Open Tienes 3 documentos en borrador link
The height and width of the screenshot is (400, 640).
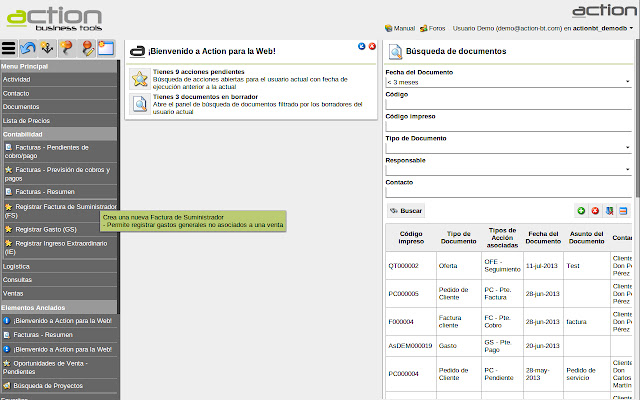click(205, 97)
